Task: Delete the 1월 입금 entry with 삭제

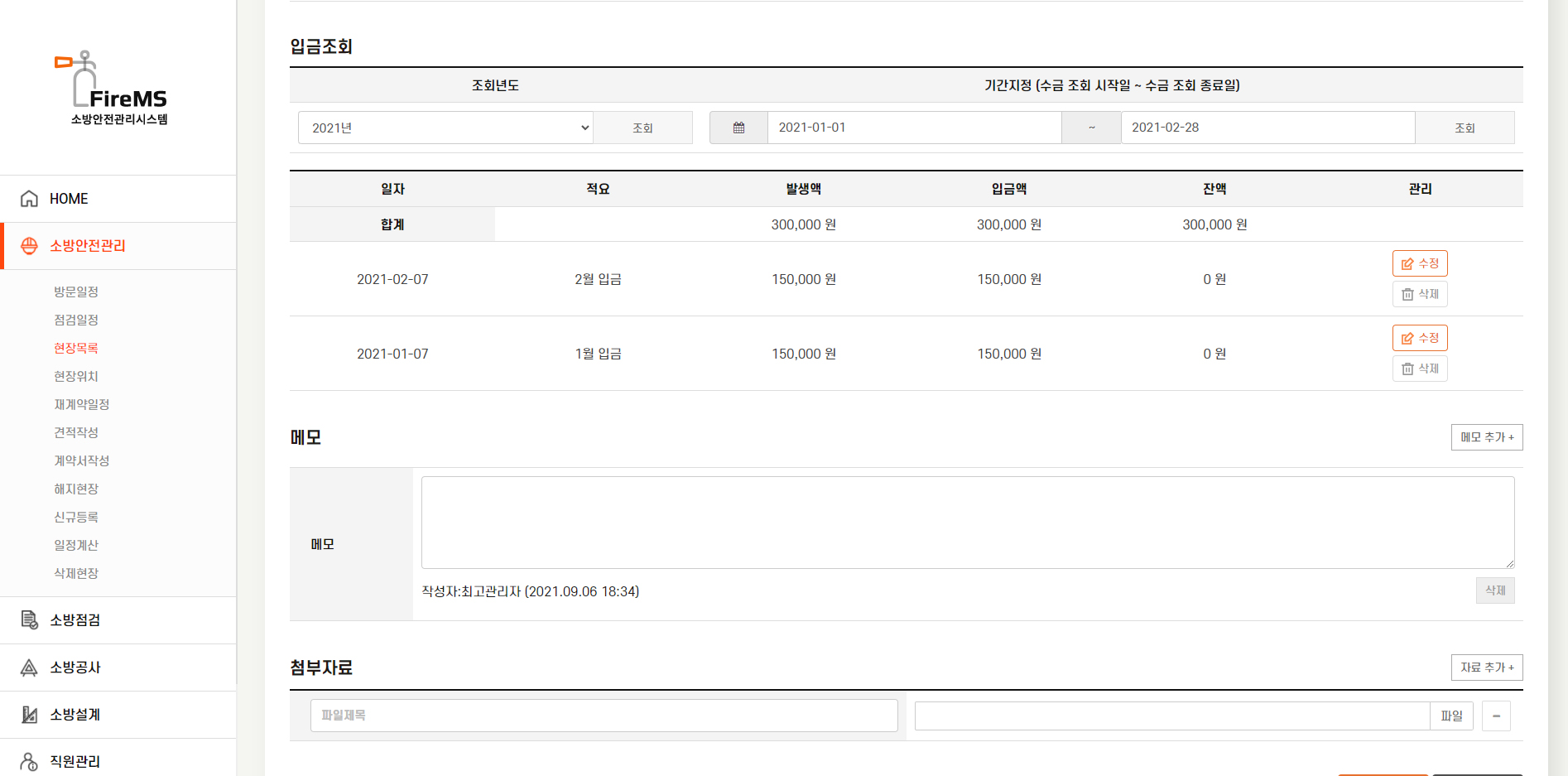Action: click(1419, 369)
